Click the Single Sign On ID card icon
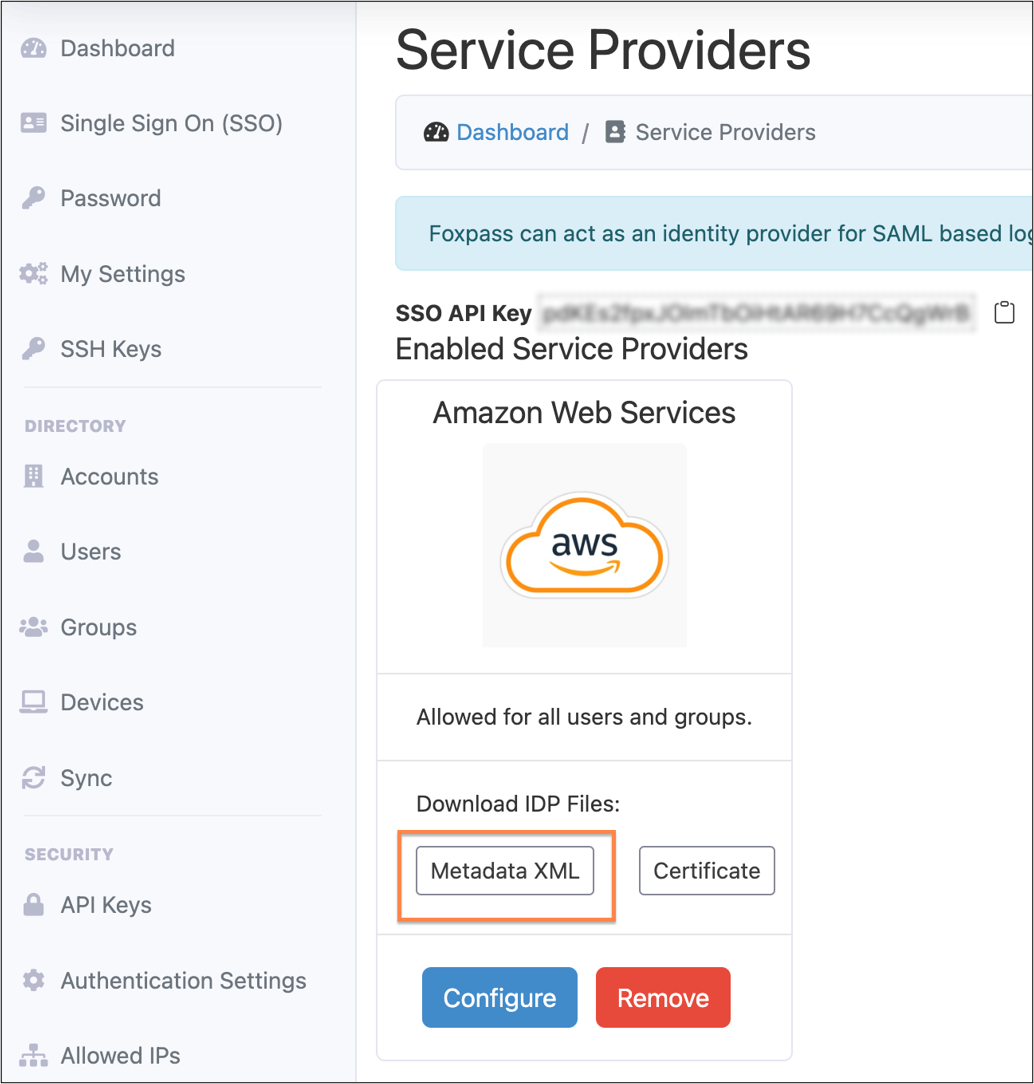Image resolution: width=1034 pixels, height=1084 pixels. point(33,123)
